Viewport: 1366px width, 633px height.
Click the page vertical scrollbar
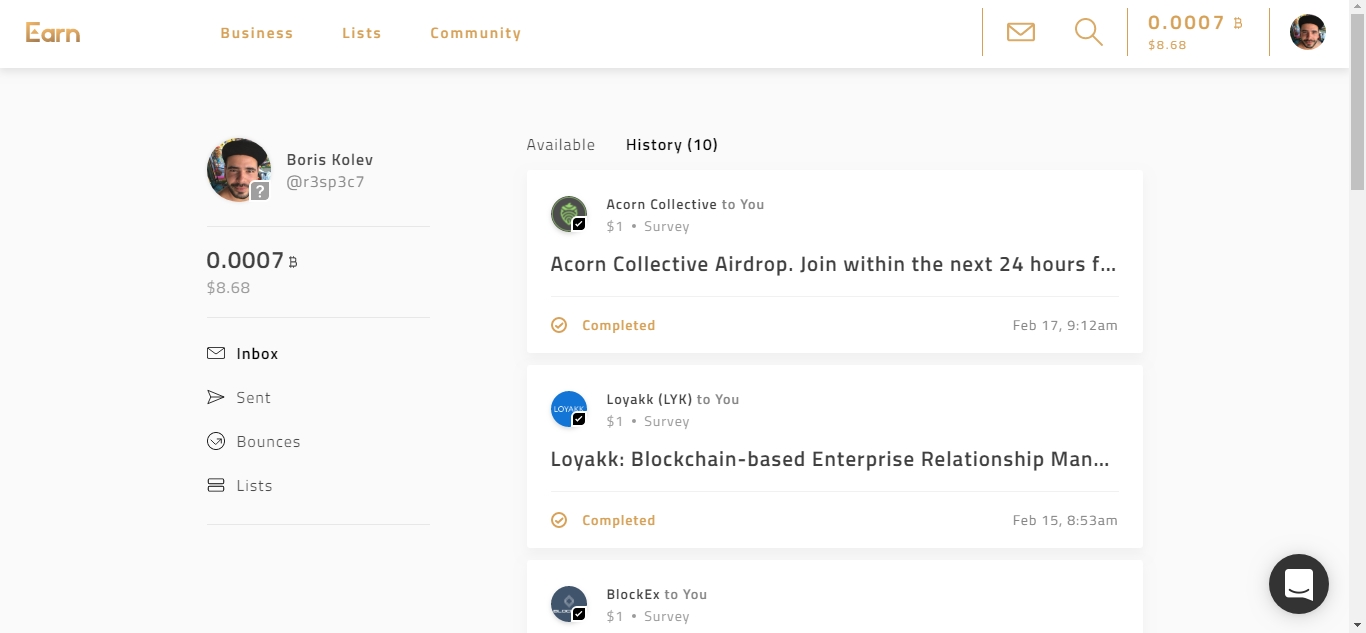click(x=1357, y=316)
